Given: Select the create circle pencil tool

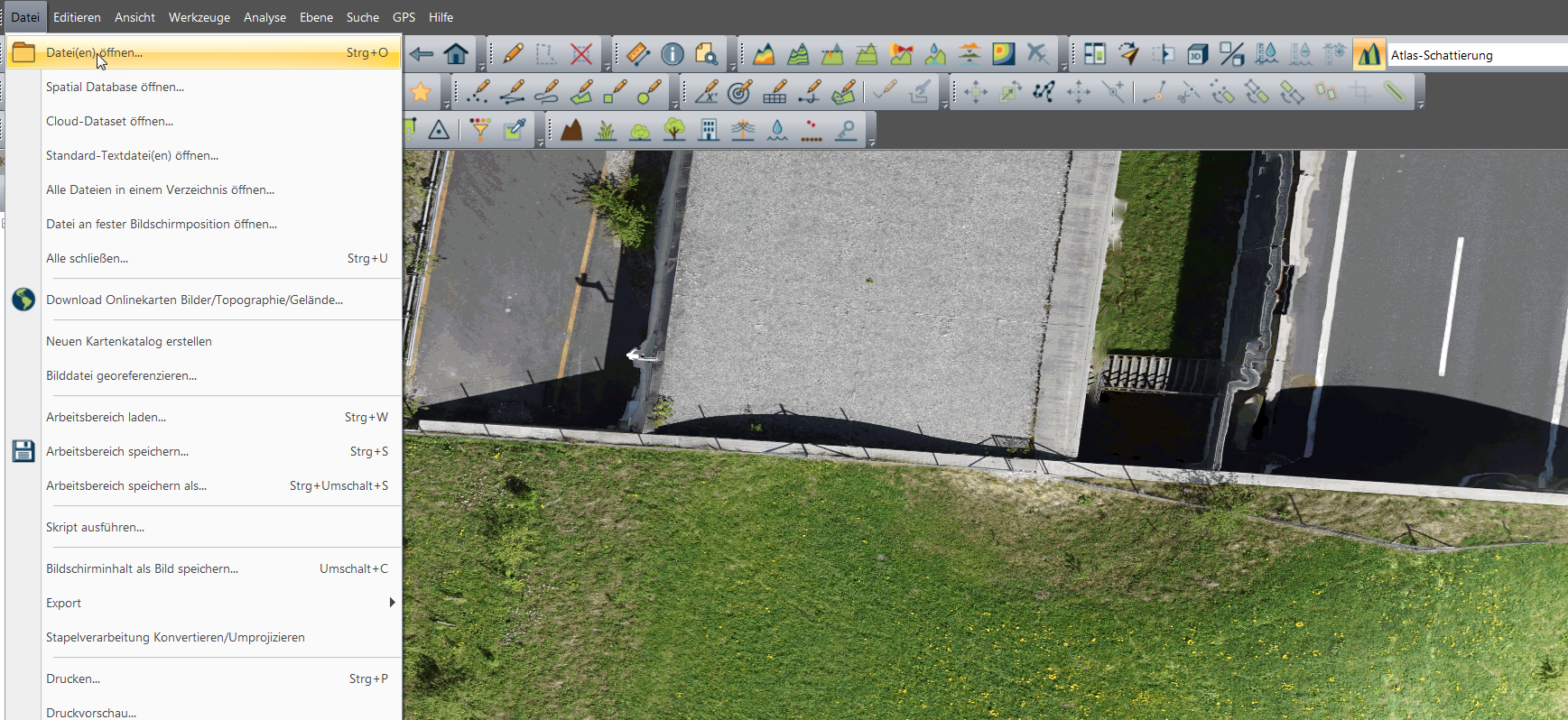Looking at the screenshot, I should pyautogui.click(x=650, y=92).
